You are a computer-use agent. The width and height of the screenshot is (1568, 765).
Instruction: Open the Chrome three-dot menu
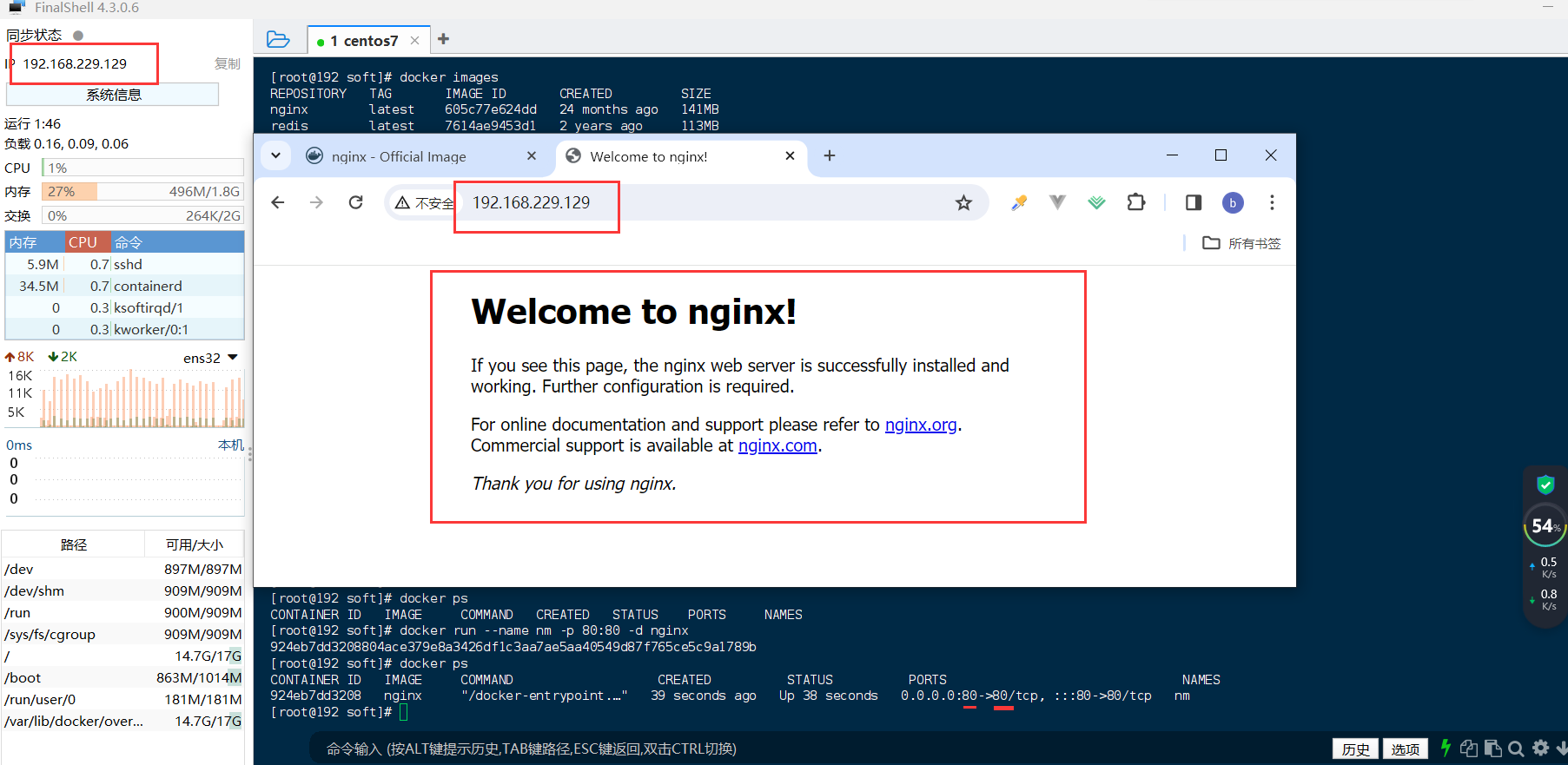(1272, 202)
